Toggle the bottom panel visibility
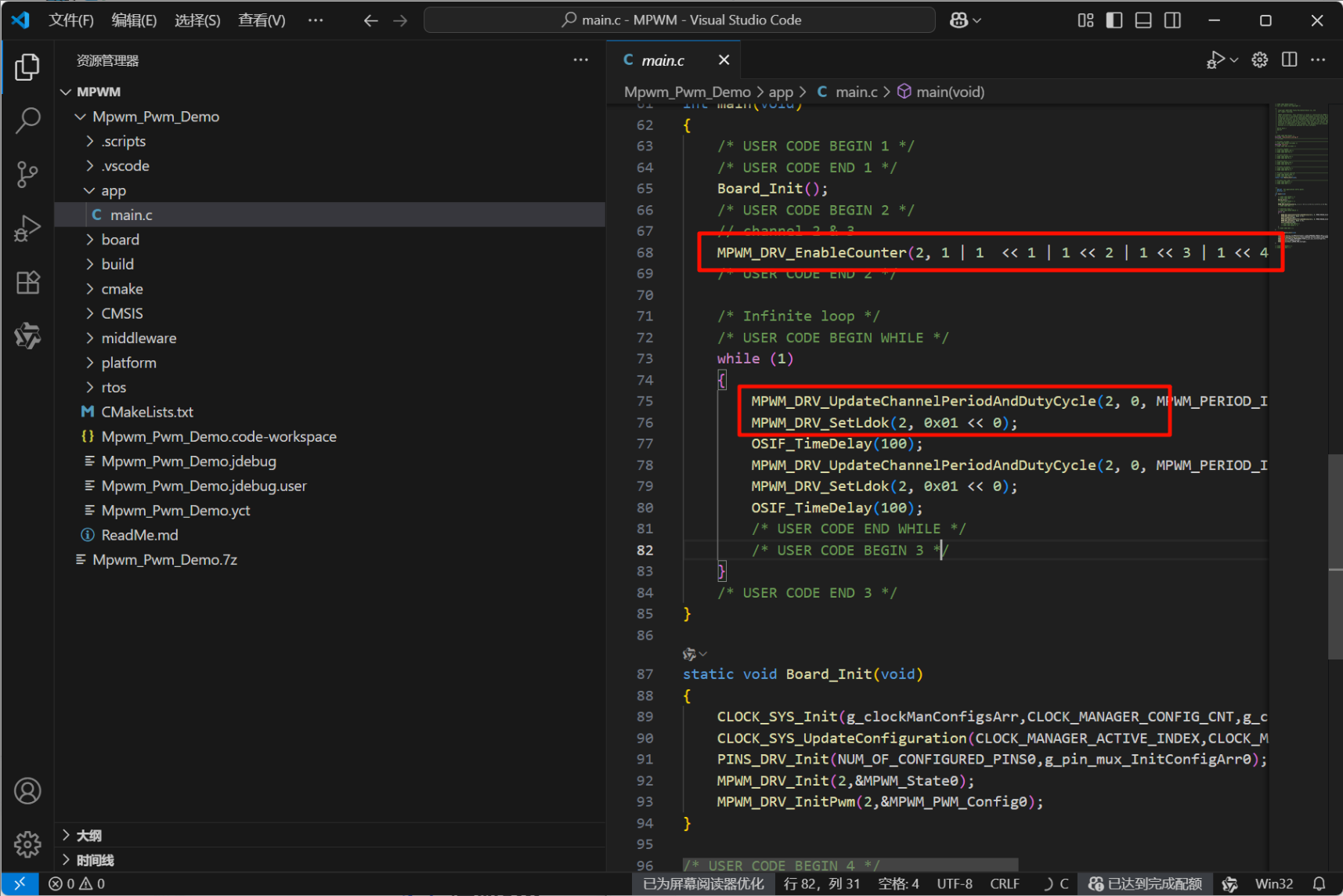The width and height of the screenshot is (1343, 896). 1143,20
